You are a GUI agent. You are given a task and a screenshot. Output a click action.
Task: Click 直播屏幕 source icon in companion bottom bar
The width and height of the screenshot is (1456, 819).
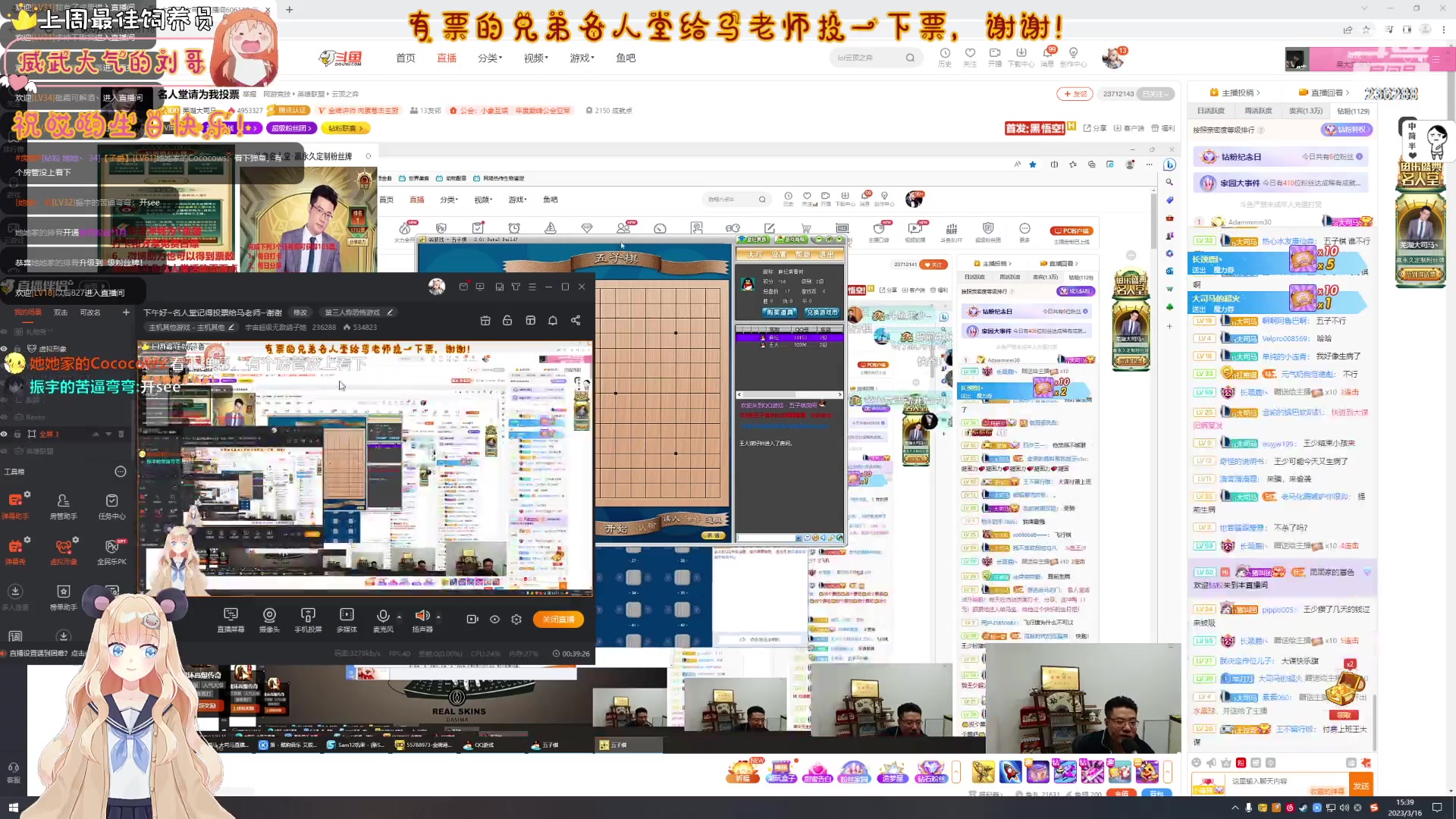tap(231, 619)
